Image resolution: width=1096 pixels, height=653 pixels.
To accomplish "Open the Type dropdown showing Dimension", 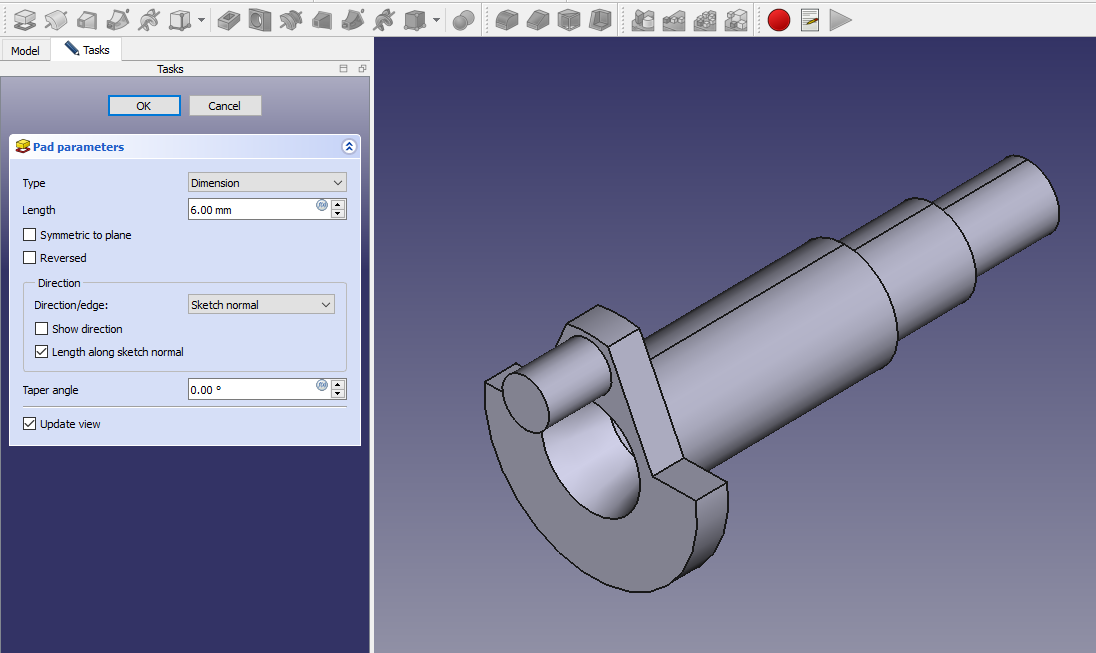I will (x=267, y=183).
